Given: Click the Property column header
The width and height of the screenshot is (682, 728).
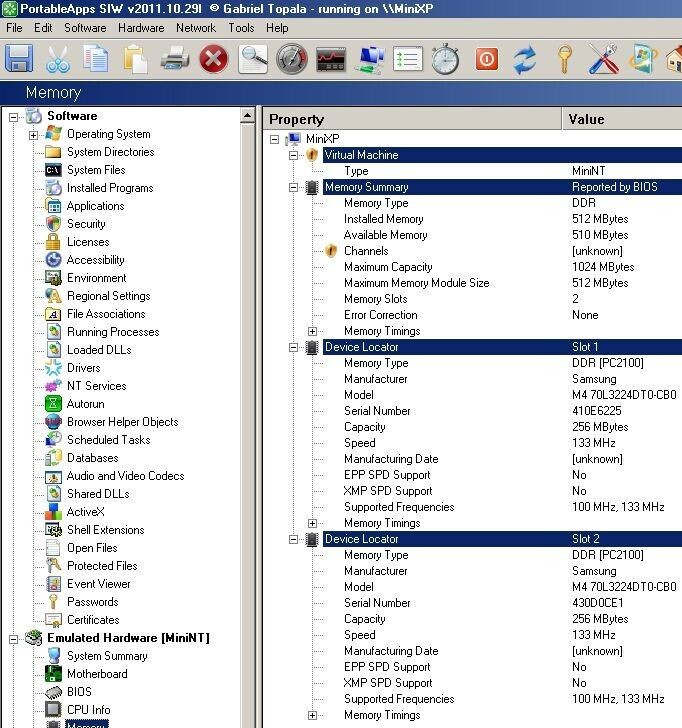Looking at the screenshot, I should (412, 119).
